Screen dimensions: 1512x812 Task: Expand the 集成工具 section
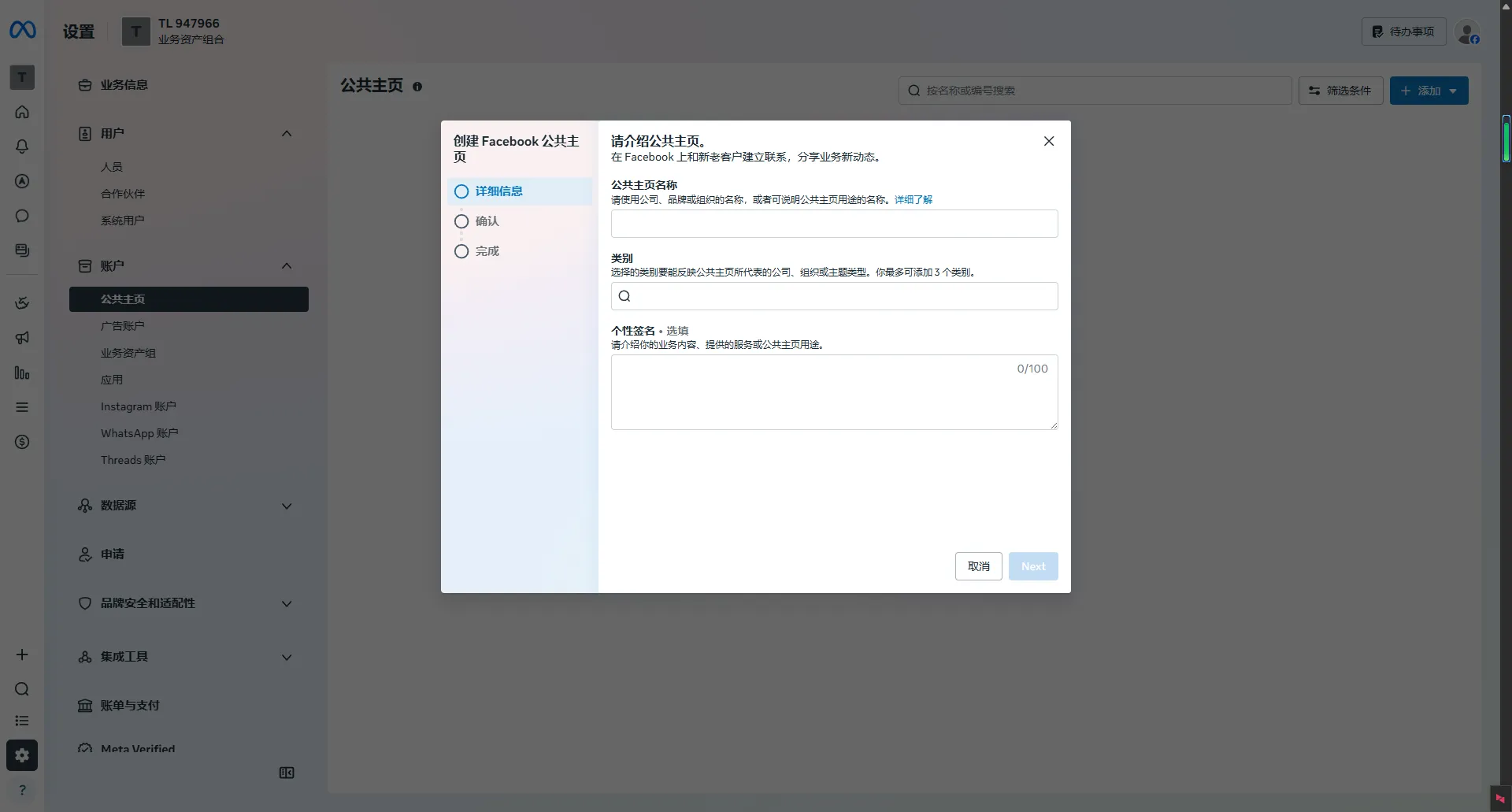[287, 657]
